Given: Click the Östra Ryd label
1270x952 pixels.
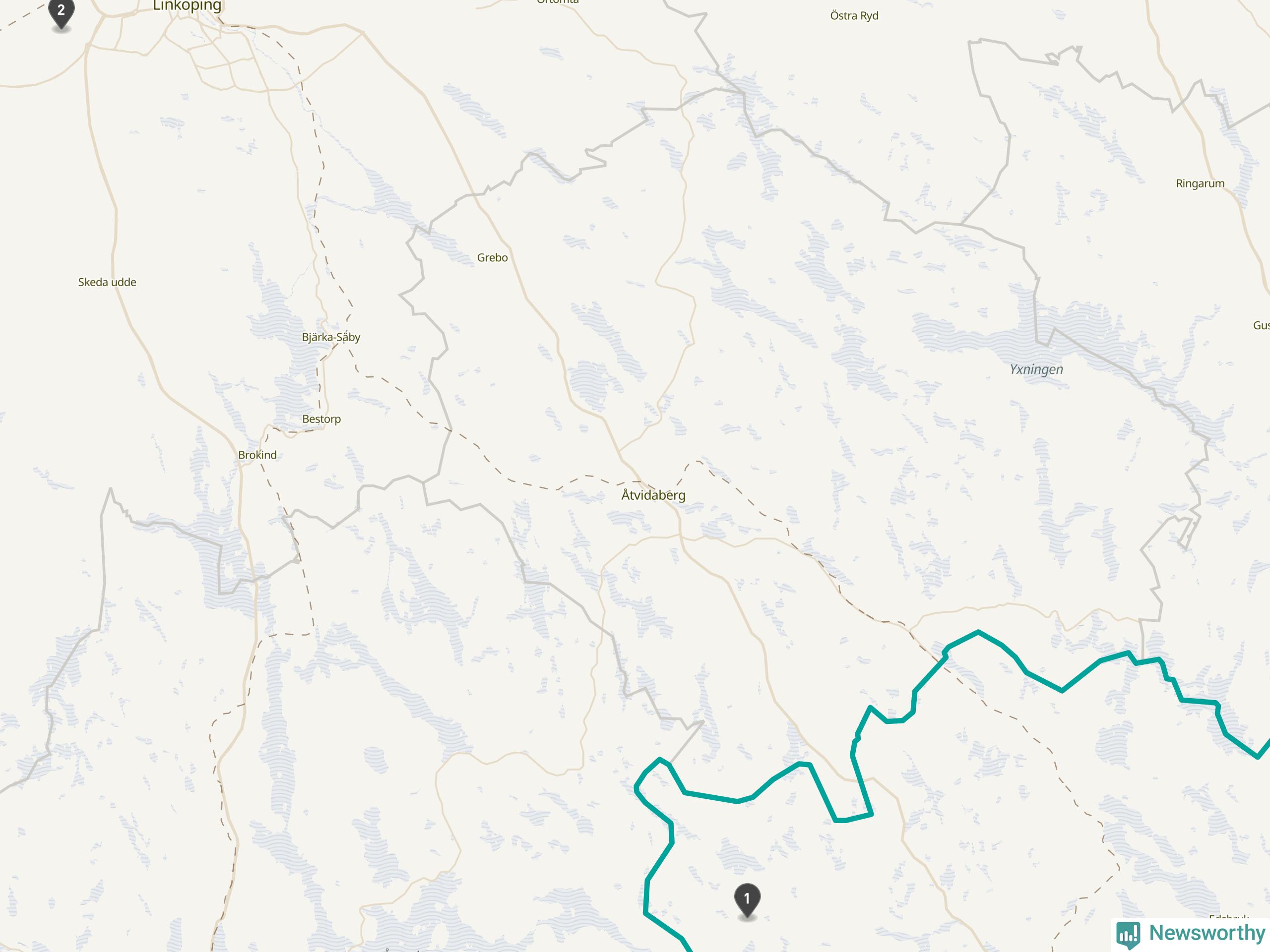Looking at the screenshot, I should tap(854, 16).
